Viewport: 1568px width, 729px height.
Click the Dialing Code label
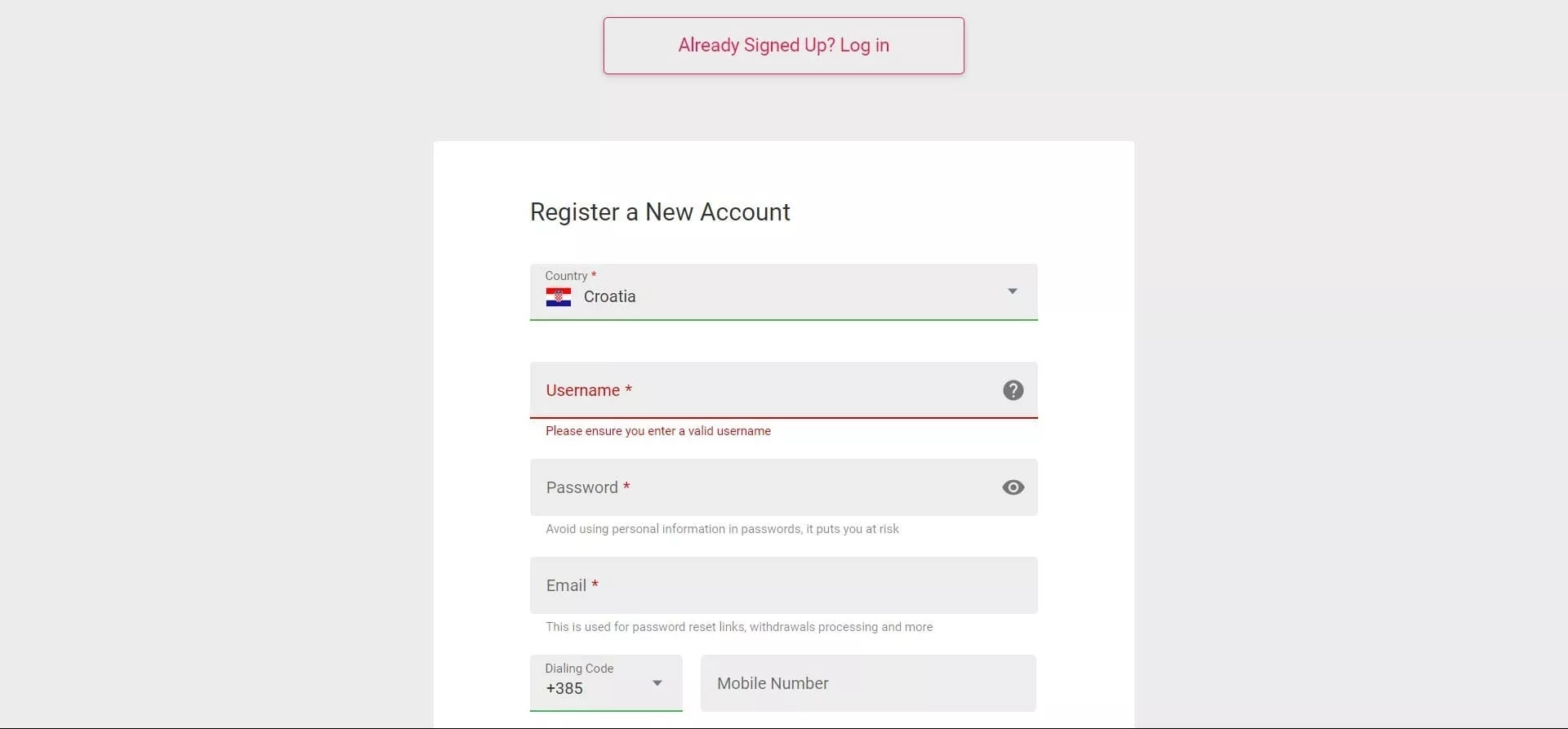click(x=579, y=669)
